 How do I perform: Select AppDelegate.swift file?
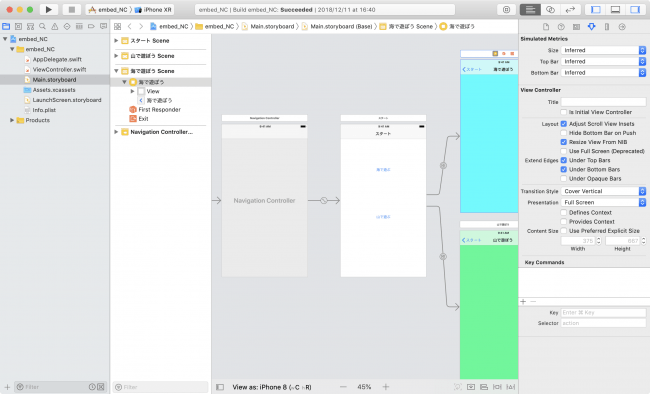pyautogui.click(x=57, y=59)
